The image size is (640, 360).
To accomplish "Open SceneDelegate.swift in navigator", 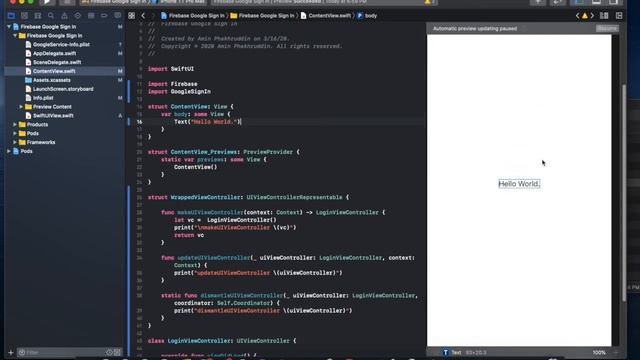I will coord(57,62).
